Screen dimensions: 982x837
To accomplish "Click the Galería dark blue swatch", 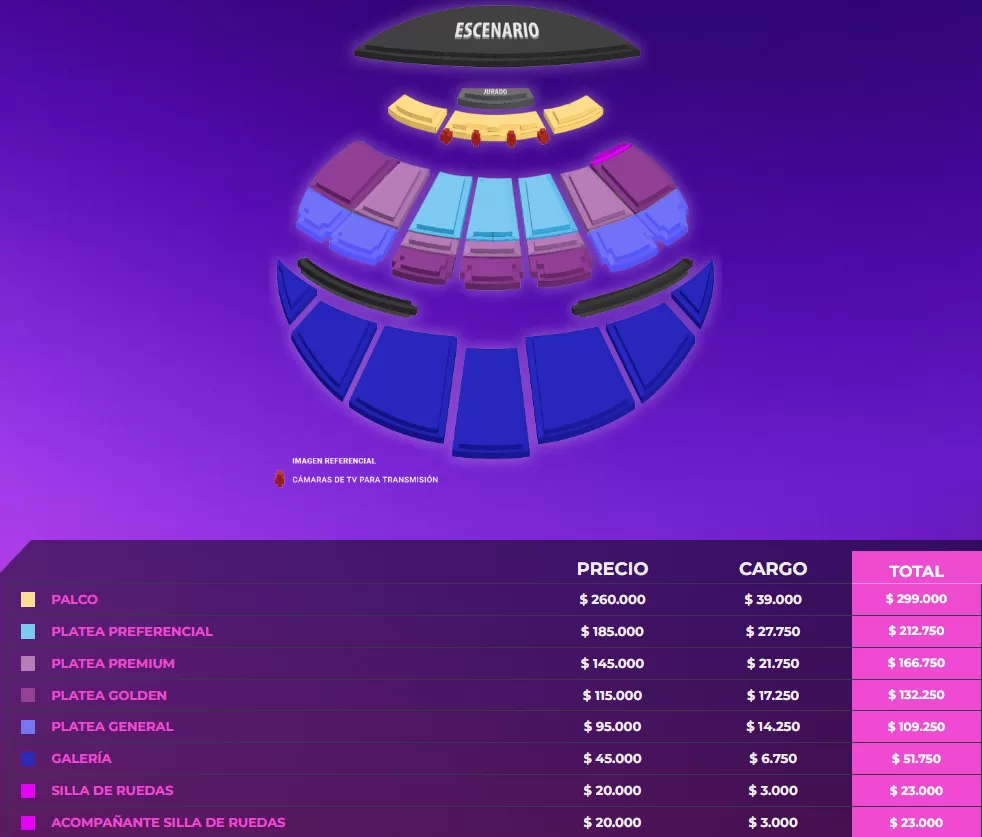I will [x=28, y=759].
